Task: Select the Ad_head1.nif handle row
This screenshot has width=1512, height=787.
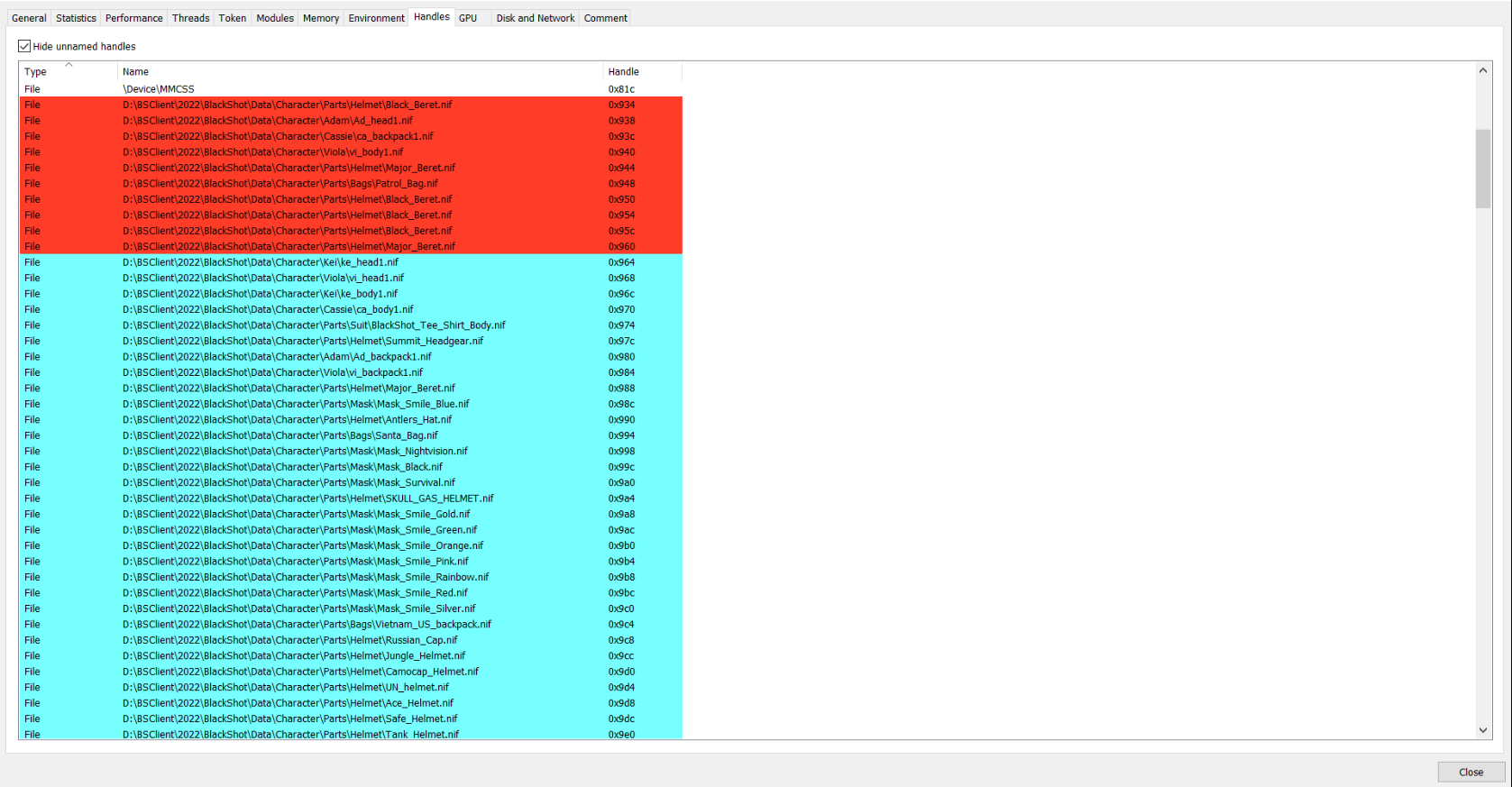Action: (351, 121)
